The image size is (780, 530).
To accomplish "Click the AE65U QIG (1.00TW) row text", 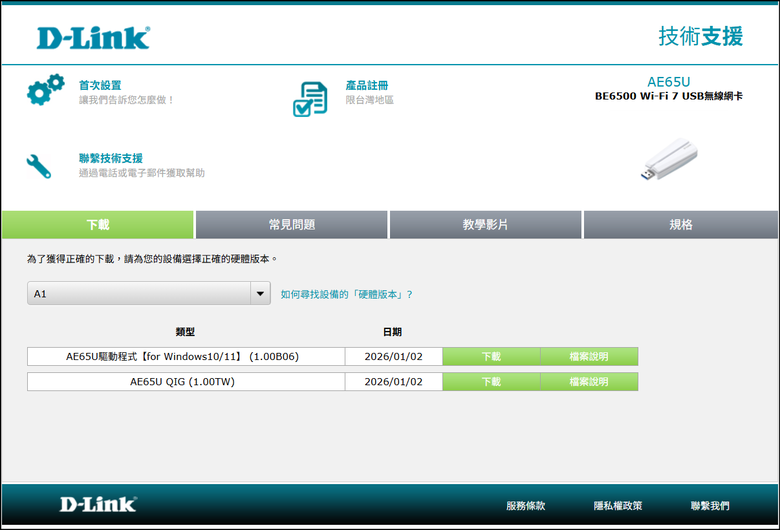I will click(x=183, y=382).
